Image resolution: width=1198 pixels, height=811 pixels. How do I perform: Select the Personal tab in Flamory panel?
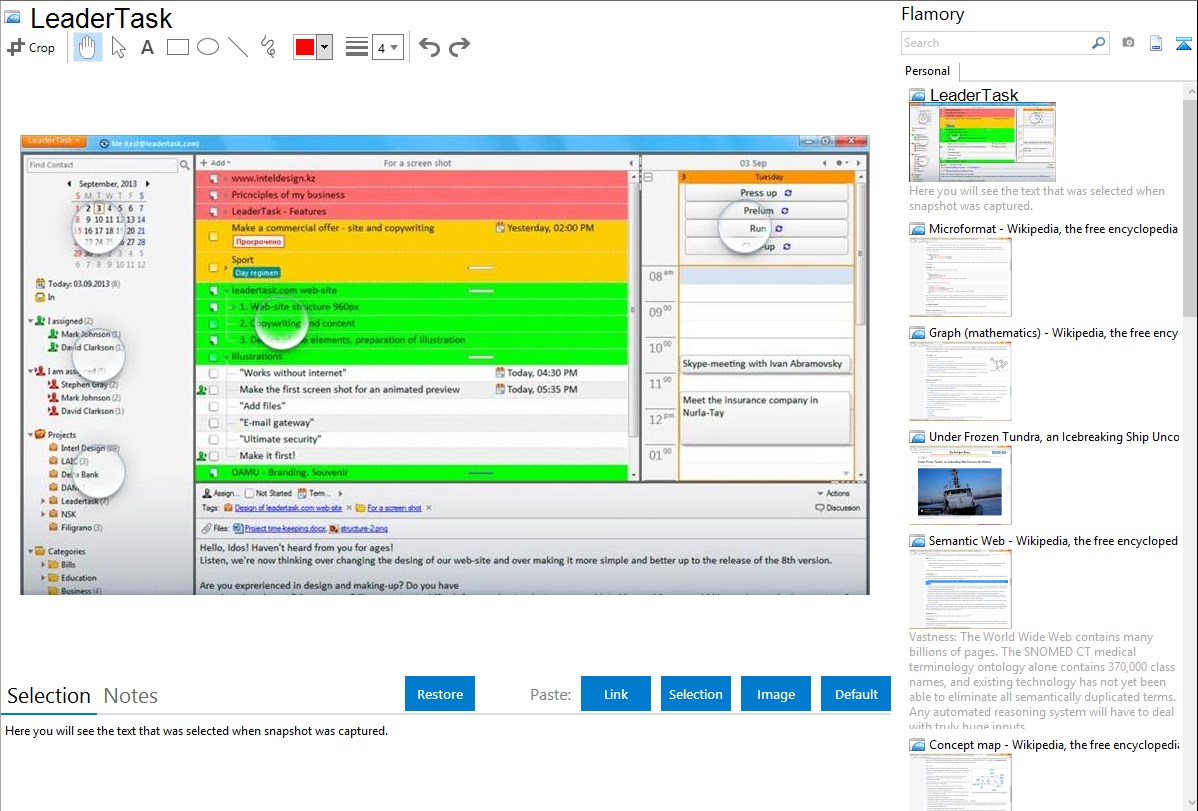point(928,71)
